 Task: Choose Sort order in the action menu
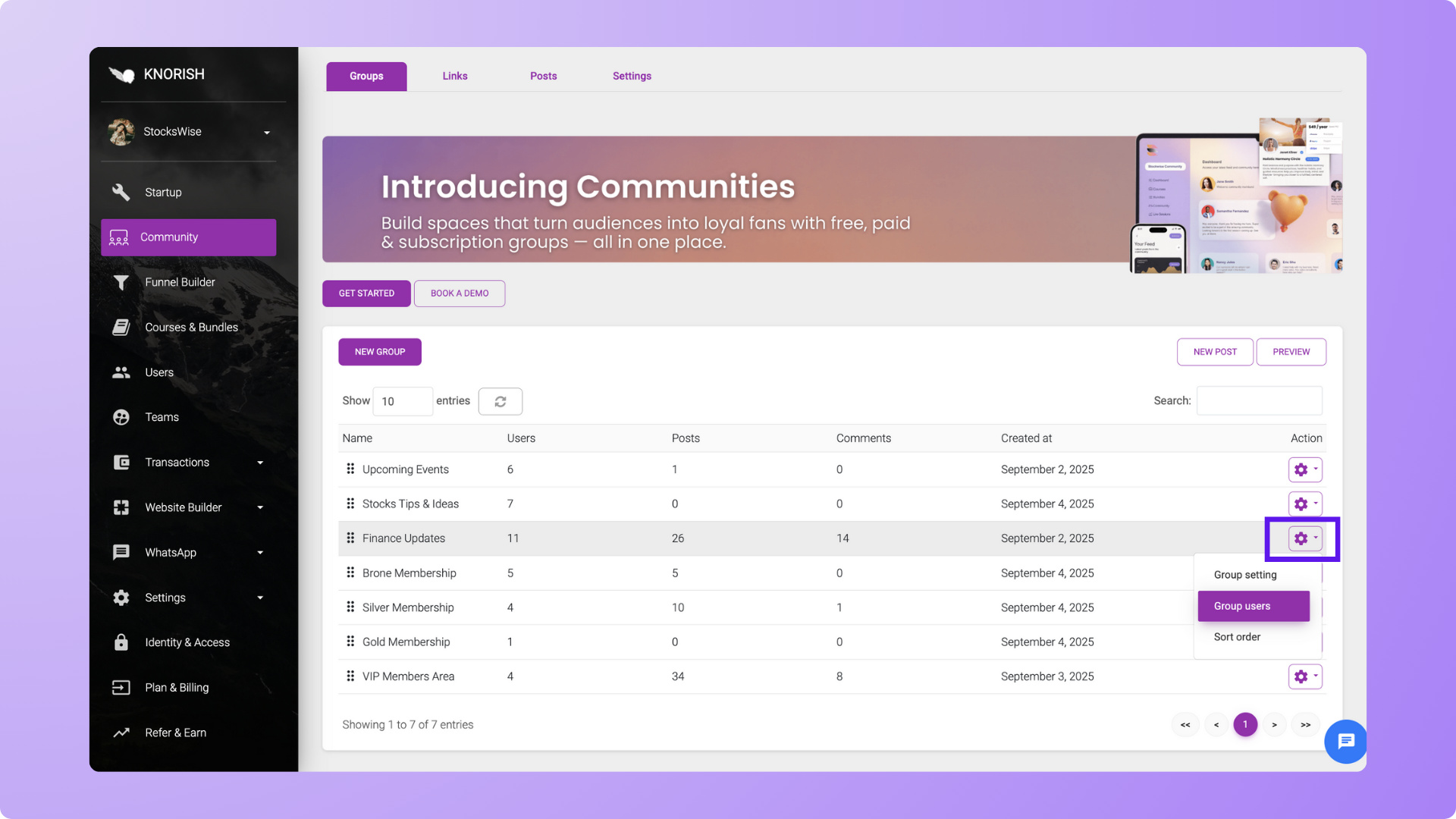1237,637
